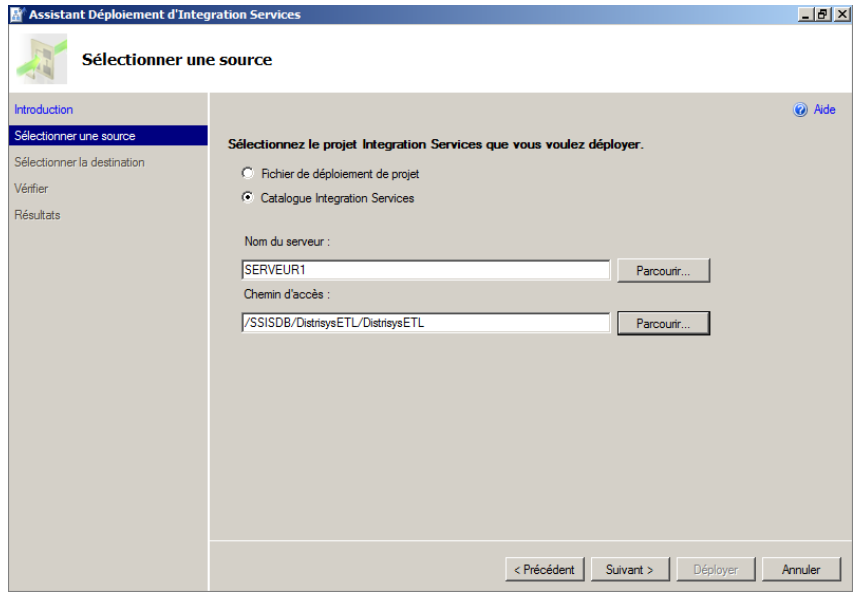Screen dimensions: 855x599
Task: Open the Aide help link
Action: 824,110
